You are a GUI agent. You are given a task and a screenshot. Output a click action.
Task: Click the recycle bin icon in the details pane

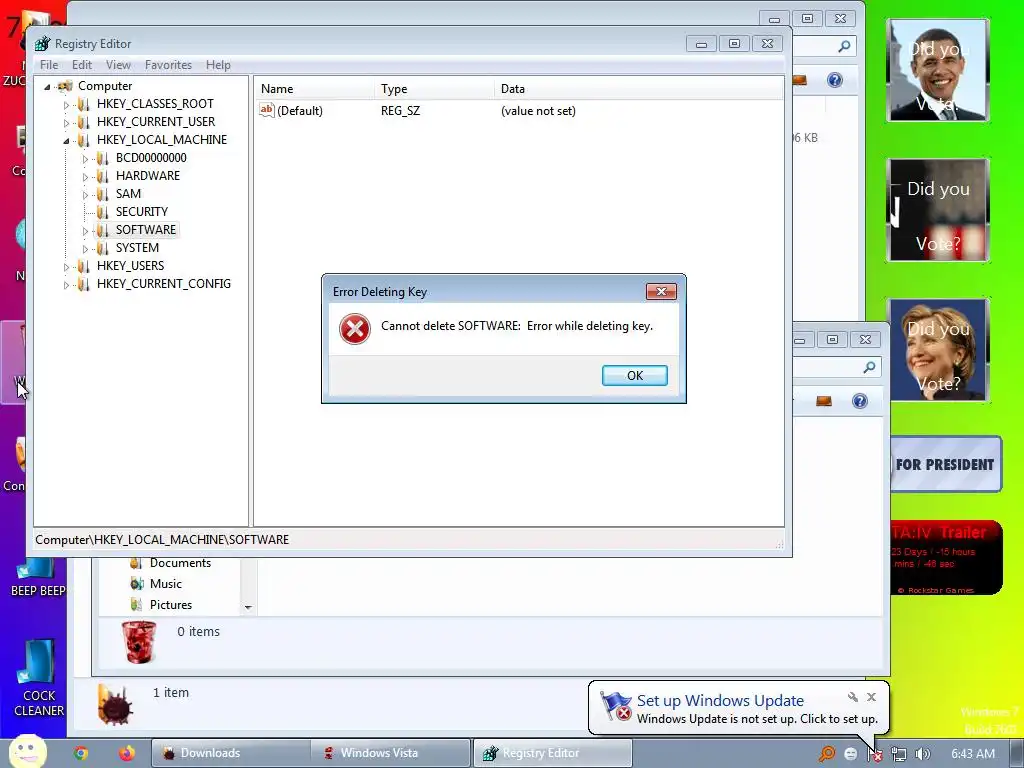138,642
